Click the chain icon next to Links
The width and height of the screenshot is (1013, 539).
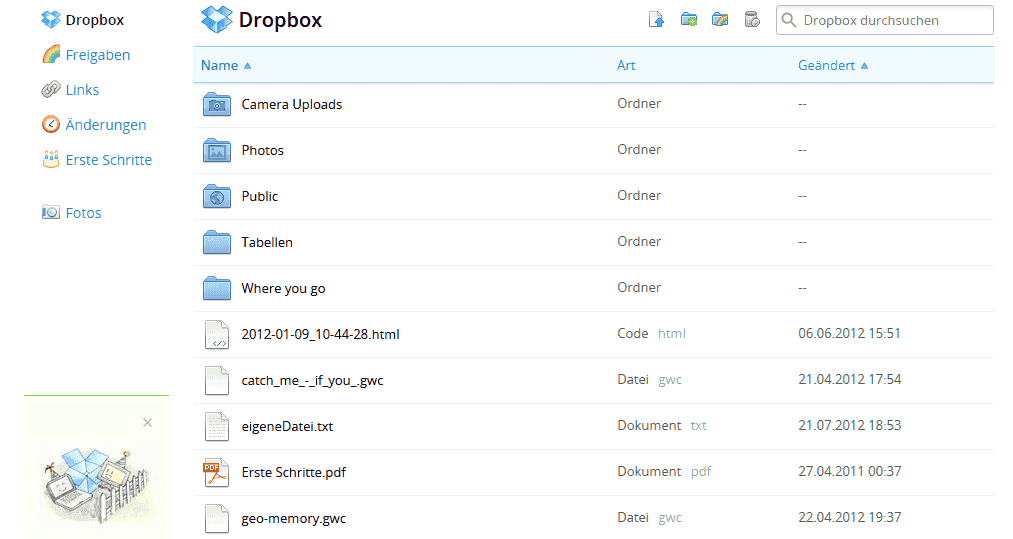(x=51, y=90)
